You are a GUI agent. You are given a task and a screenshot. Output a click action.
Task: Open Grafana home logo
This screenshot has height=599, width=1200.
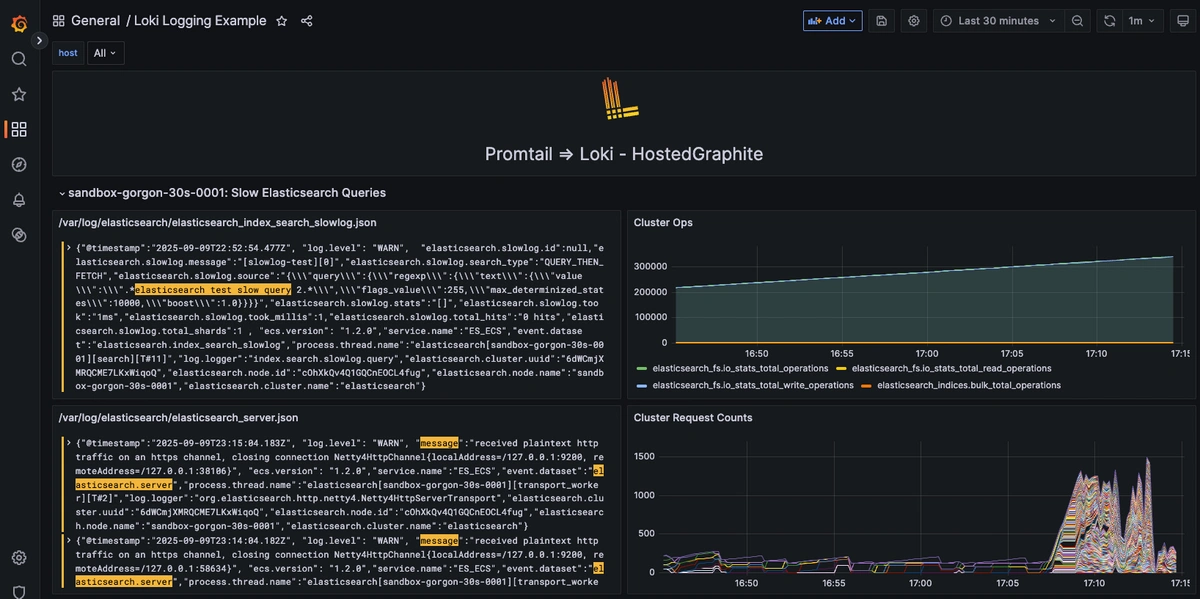[19, 22]
